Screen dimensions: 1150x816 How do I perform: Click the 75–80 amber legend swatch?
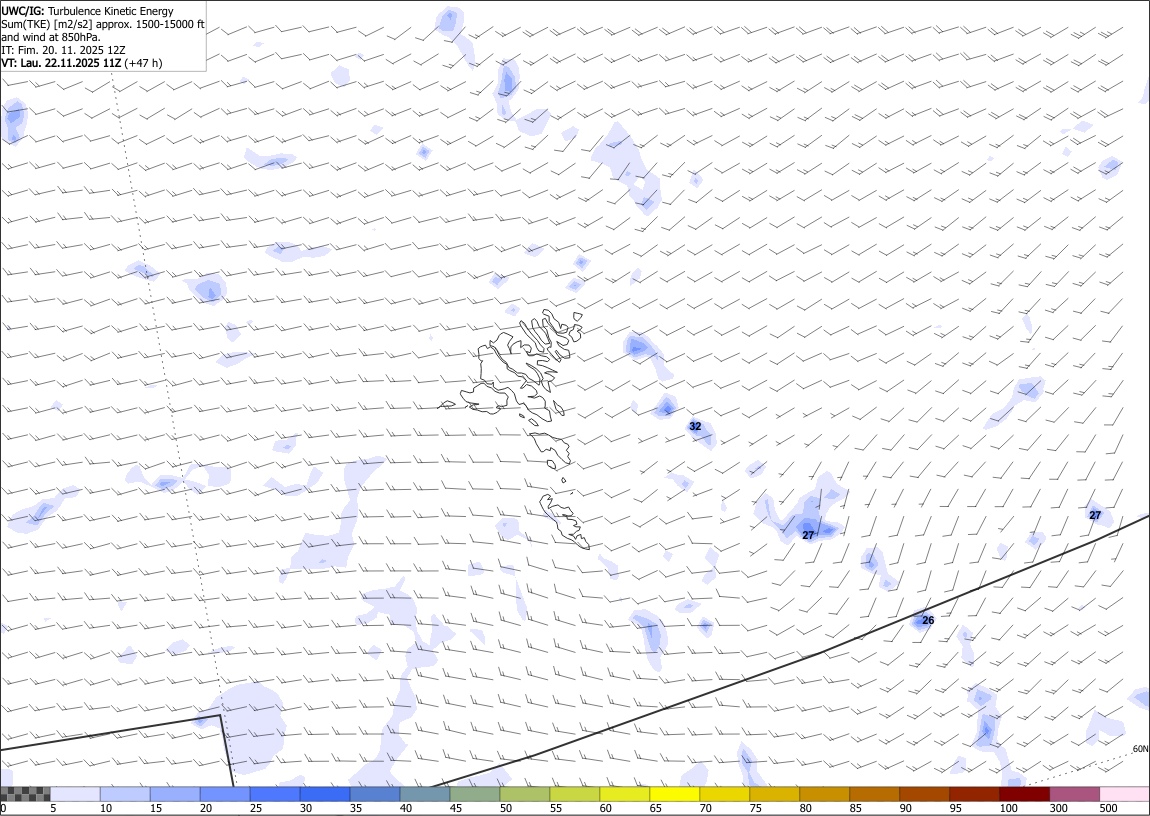tap(774, 794)
